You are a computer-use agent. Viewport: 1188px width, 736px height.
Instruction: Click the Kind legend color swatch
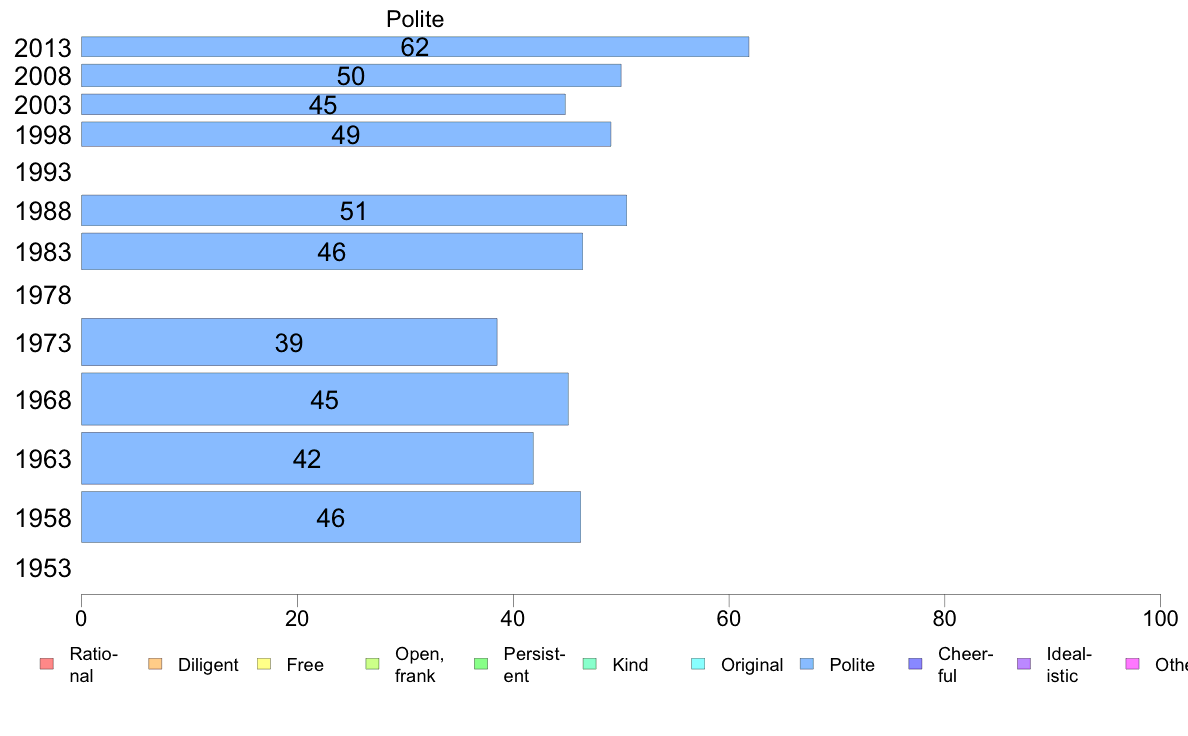click(589, 665)
